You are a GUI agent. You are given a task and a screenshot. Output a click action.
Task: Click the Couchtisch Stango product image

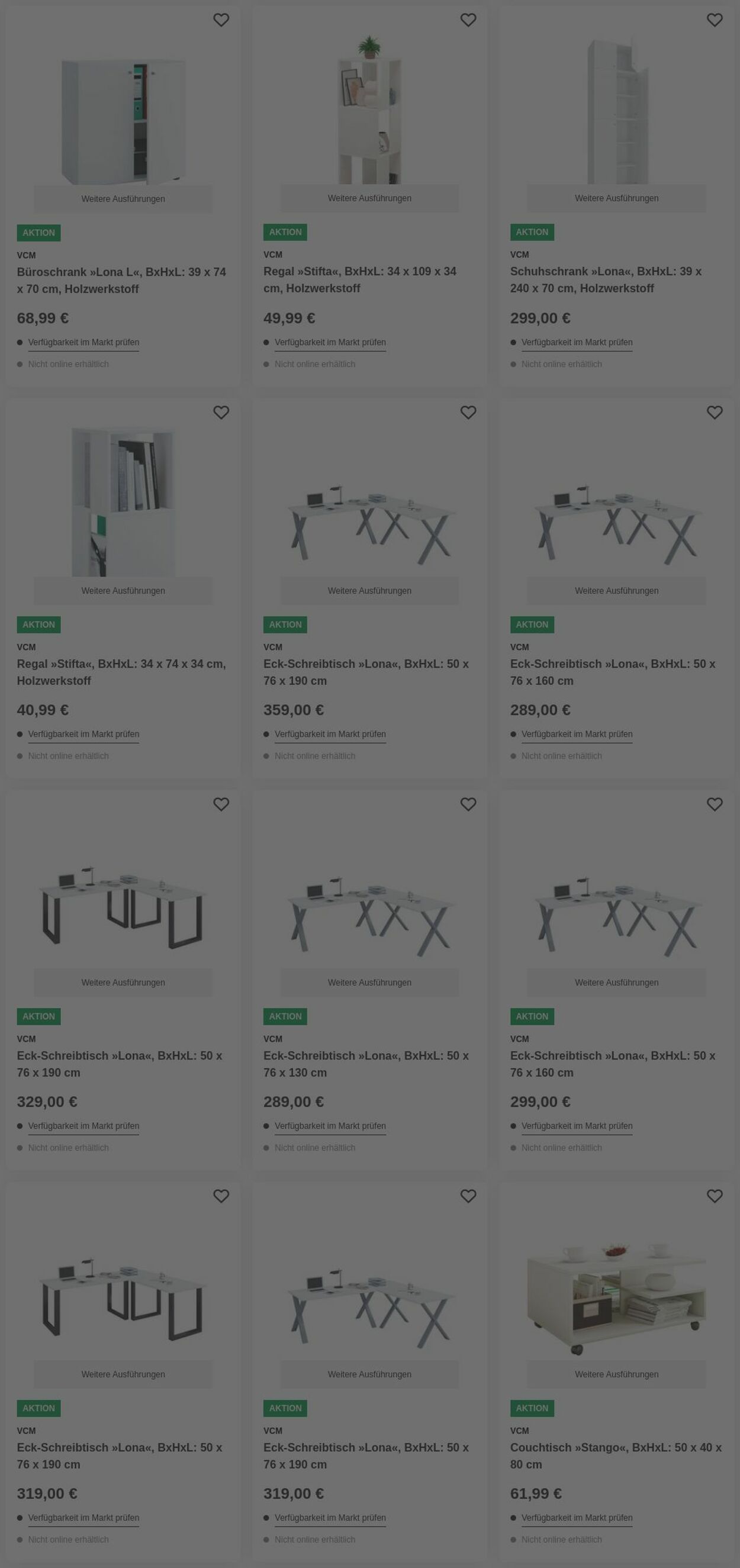point(616,1296)
